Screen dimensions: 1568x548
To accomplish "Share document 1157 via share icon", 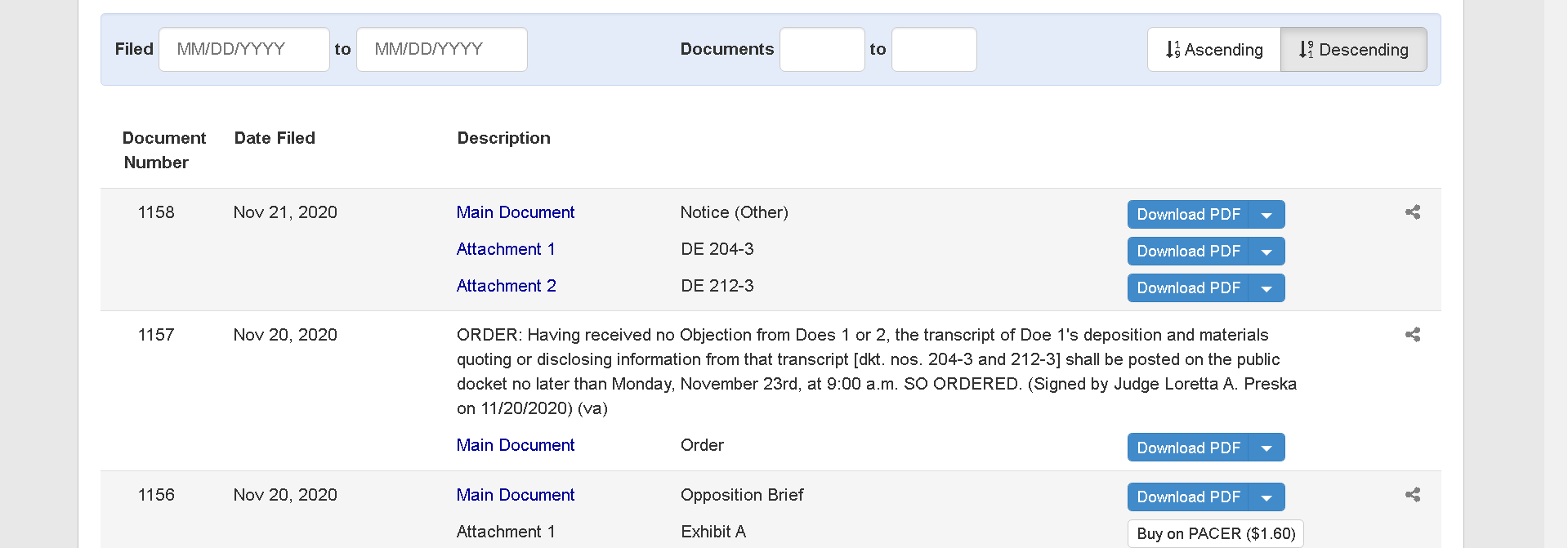I will [x=1413, y=335].
